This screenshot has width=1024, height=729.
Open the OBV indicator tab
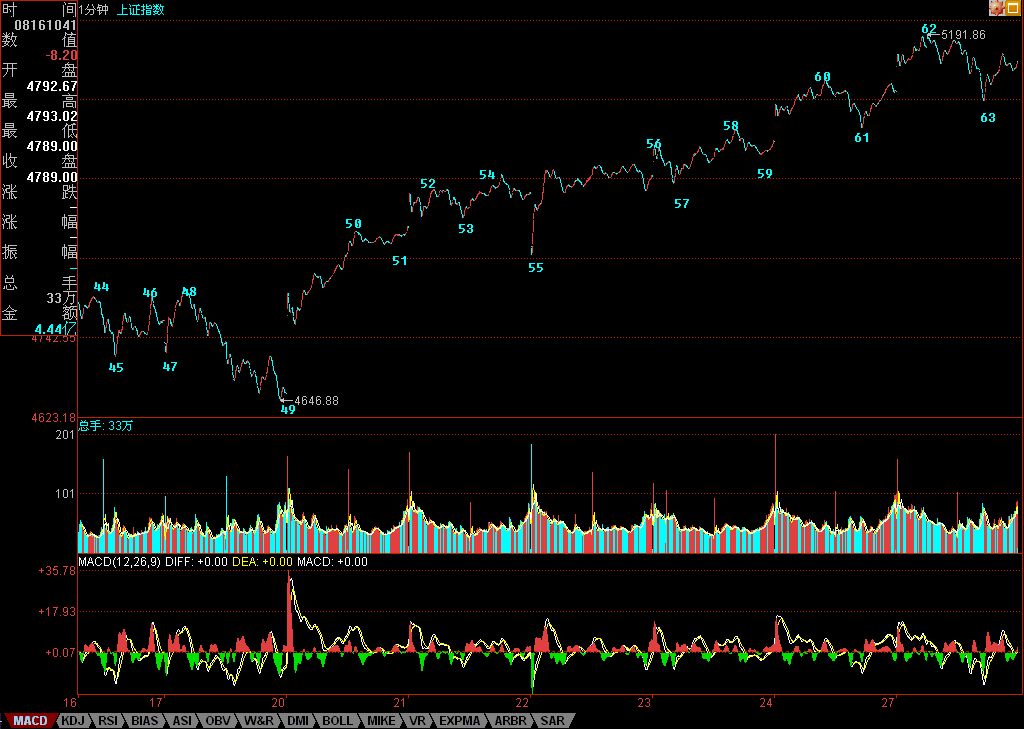click(218, 720)
